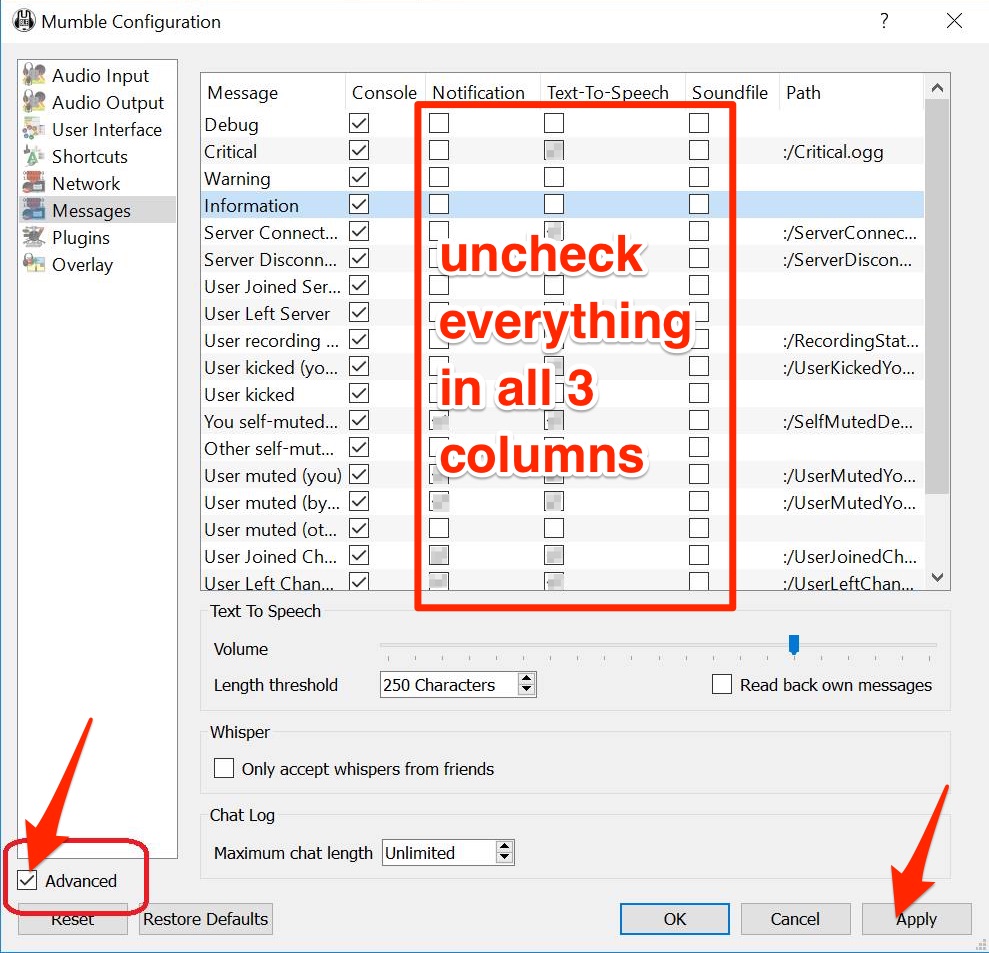Click the message list vertical scrollbar thumb
The height and width of the screenshot is (953, 989).
937,296
